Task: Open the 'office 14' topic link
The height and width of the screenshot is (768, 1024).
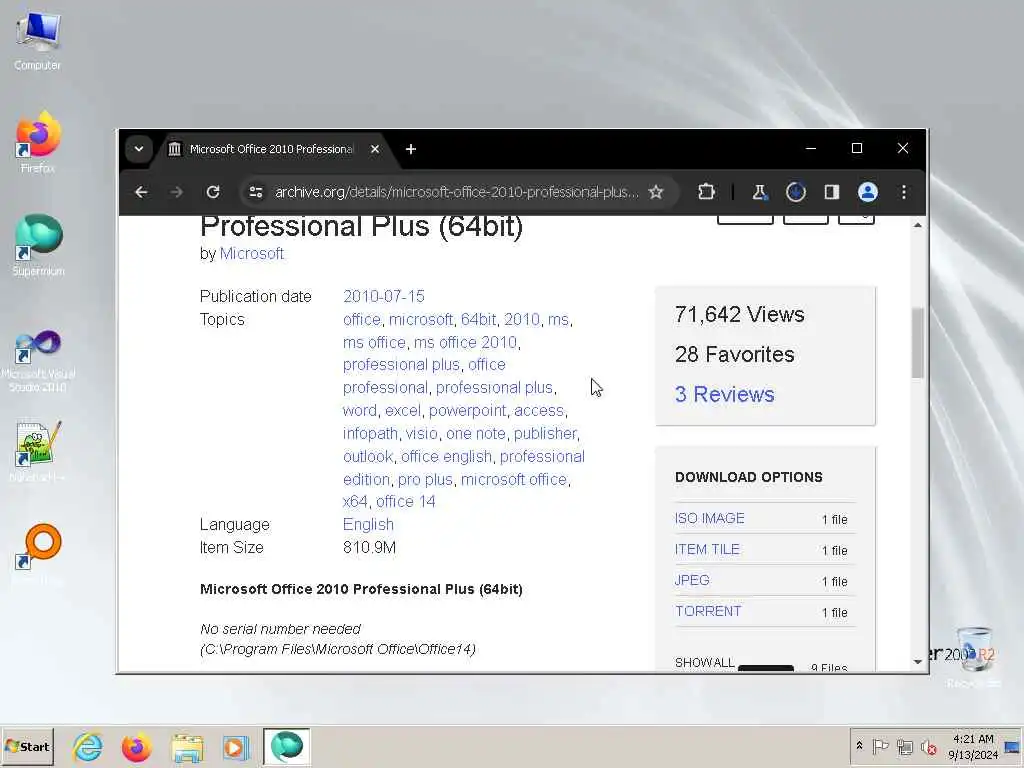Action: [x=406, y=501]
